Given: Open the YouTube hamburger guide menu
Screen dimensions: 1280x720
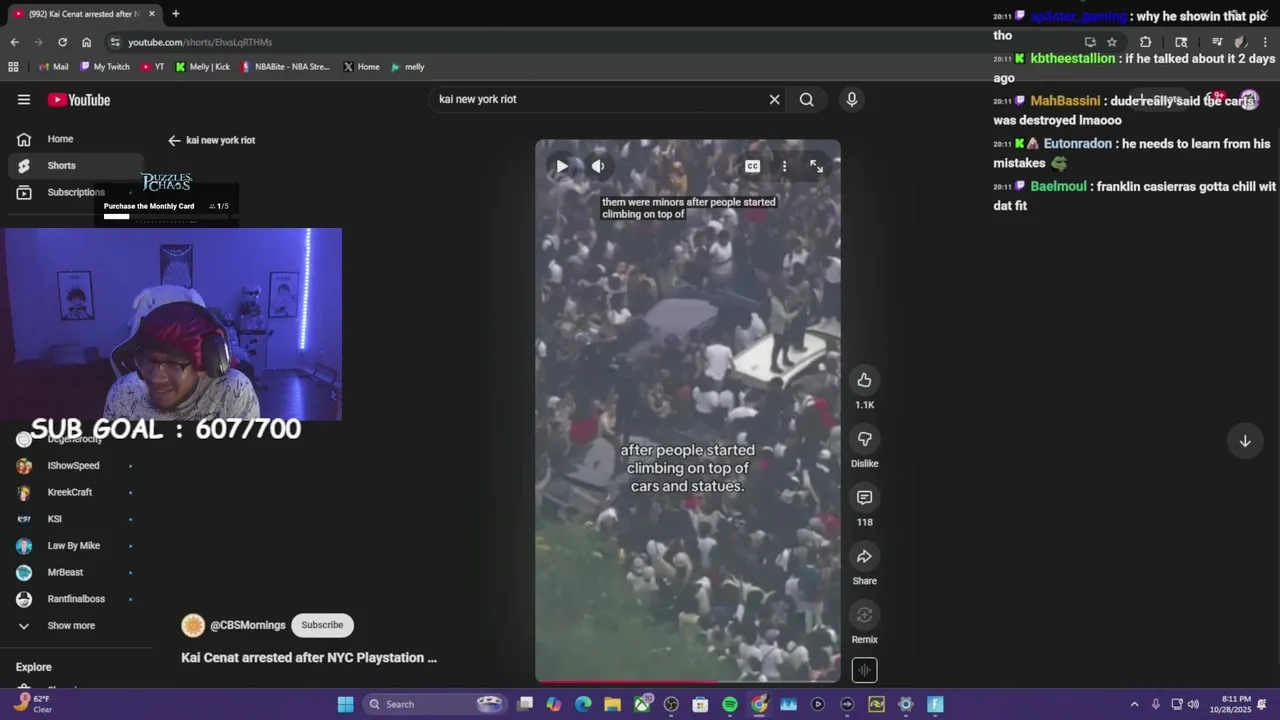Looking at the screenshot, I should pos(24,99).
